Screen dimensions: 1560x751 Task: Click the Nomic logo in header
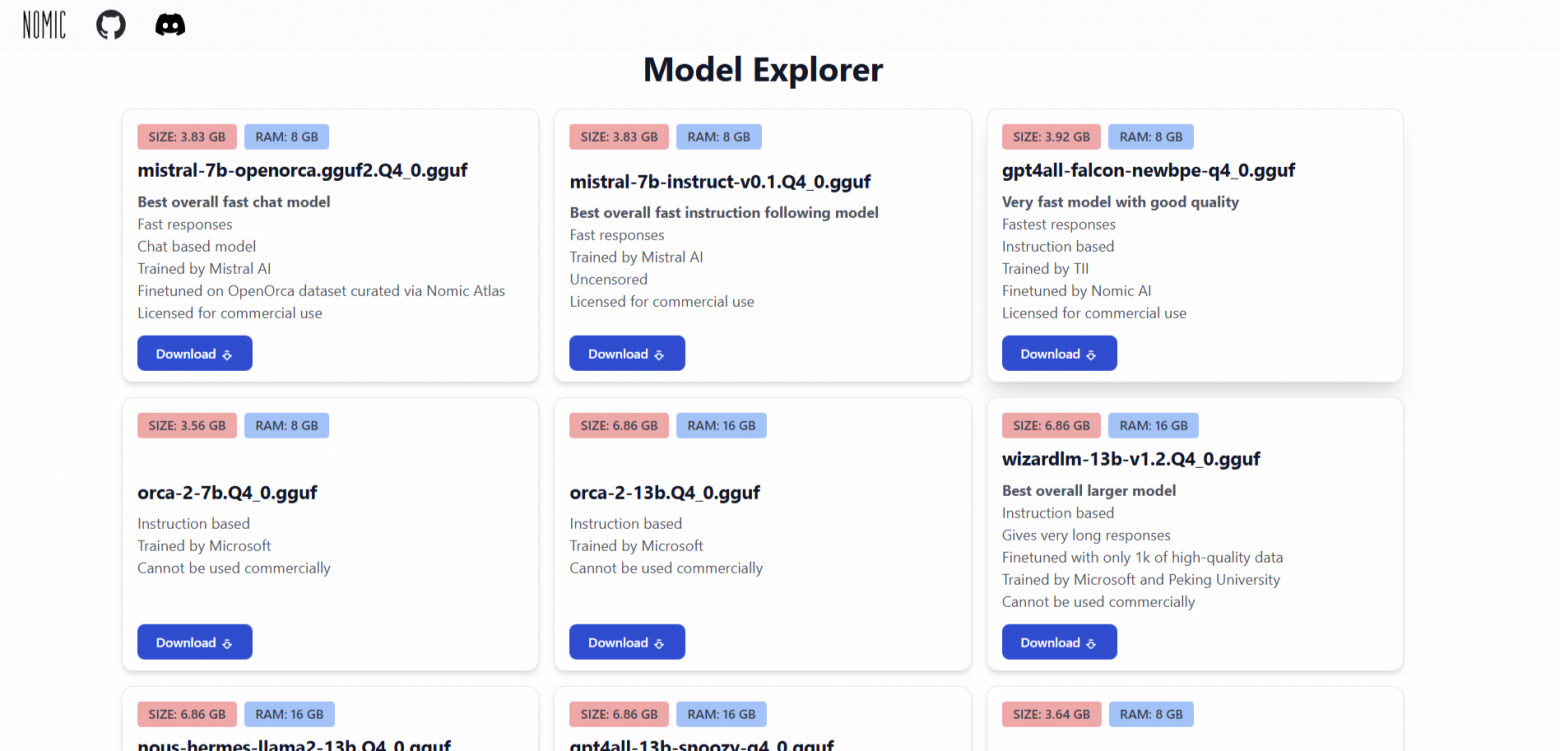pos(44,25)
